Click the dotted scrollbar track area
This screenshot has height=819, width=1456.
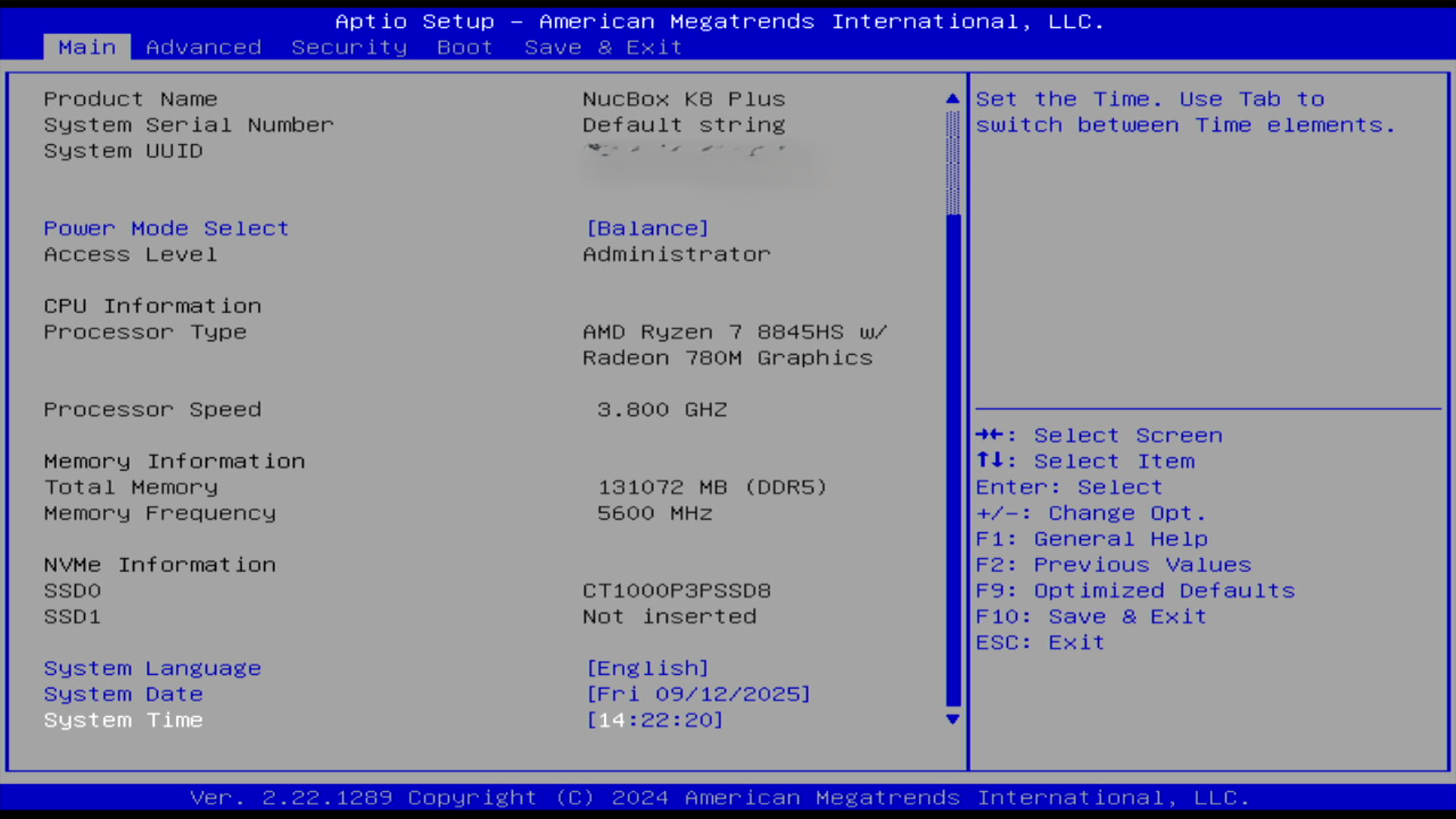tap(953, 163)
